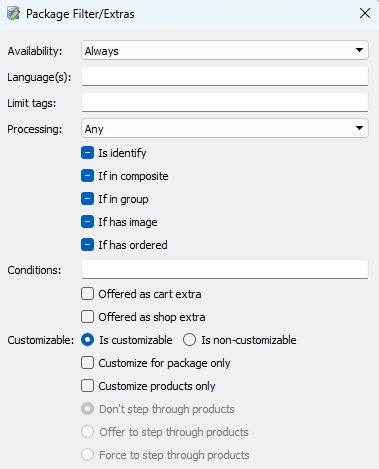Viewport: 379px width, 469px height.
Task: Check Customize for package only
Action: tap(87, 363)
